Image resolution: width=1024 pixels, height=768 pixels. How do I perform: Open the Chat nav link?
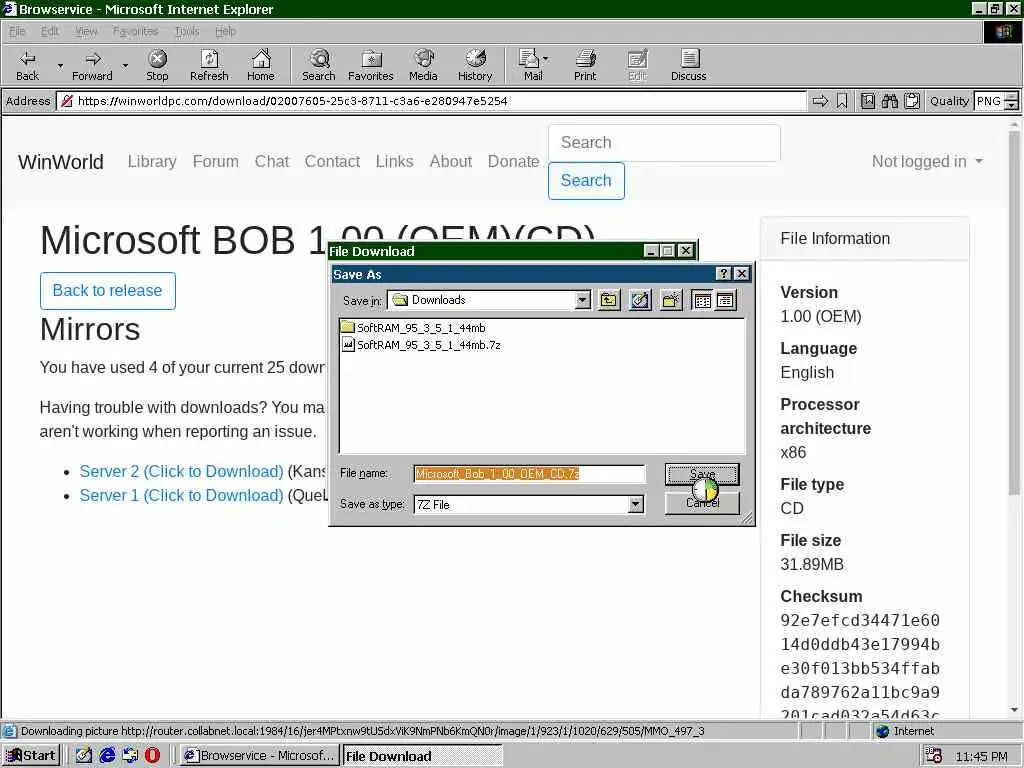(x=272, y=161)
